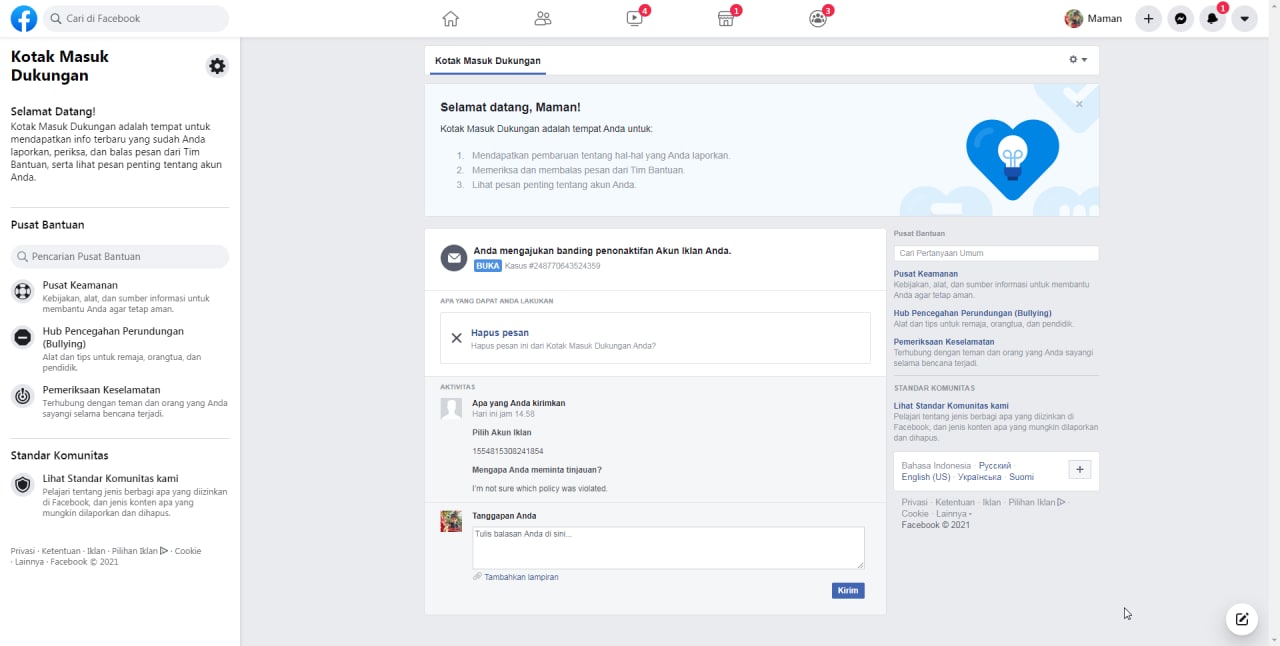1280x646 pixels.
Task: Click the envelope icon on appeal case
Action: (454, 258)
